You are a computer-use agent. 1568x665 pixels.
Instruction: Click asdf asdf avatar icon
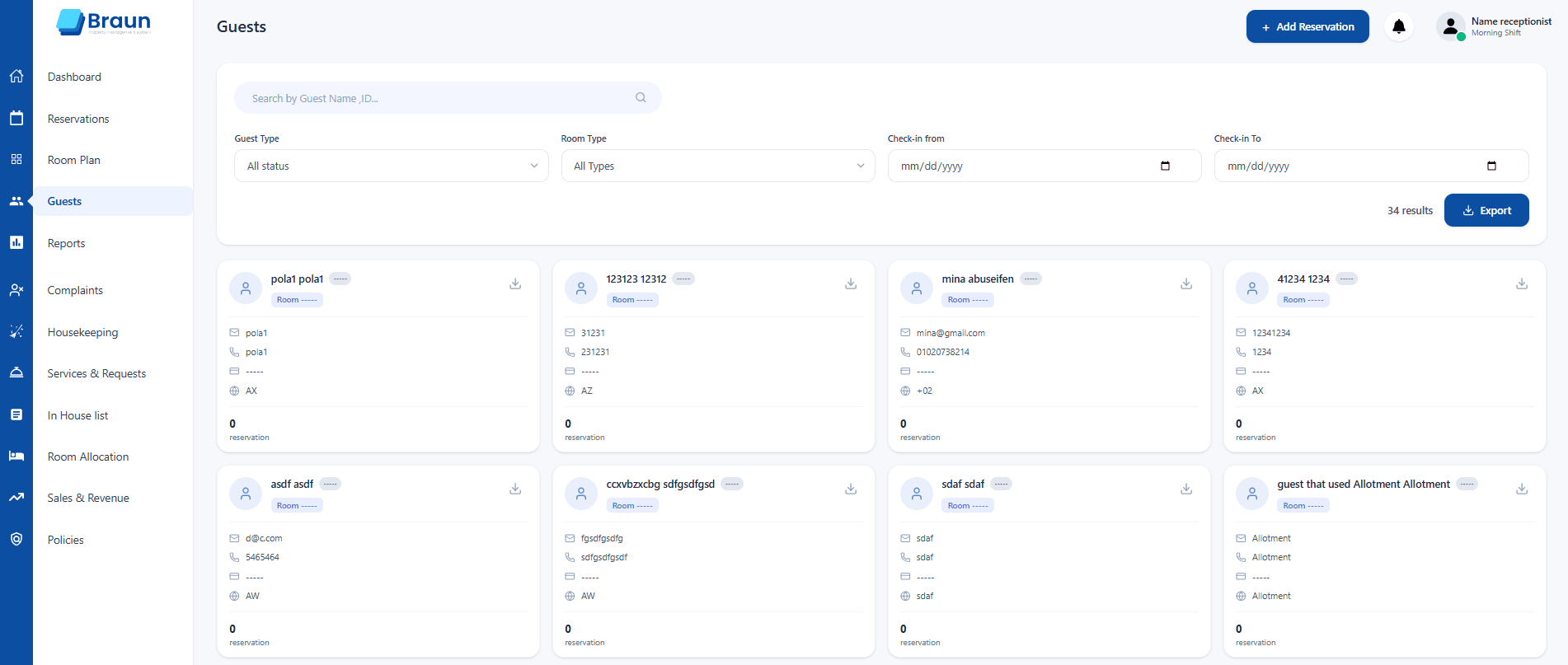pyautogui.click(x=246, y=494)
